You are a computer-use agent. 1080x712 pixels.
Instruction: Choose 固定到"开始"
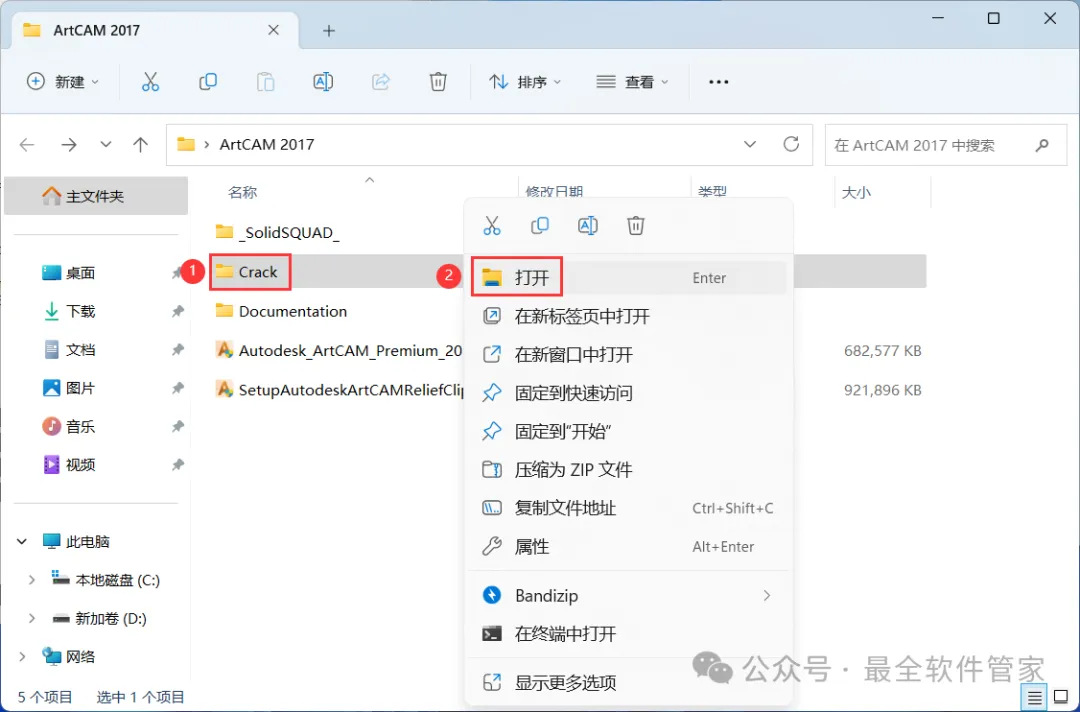click(x=629, y=432)
